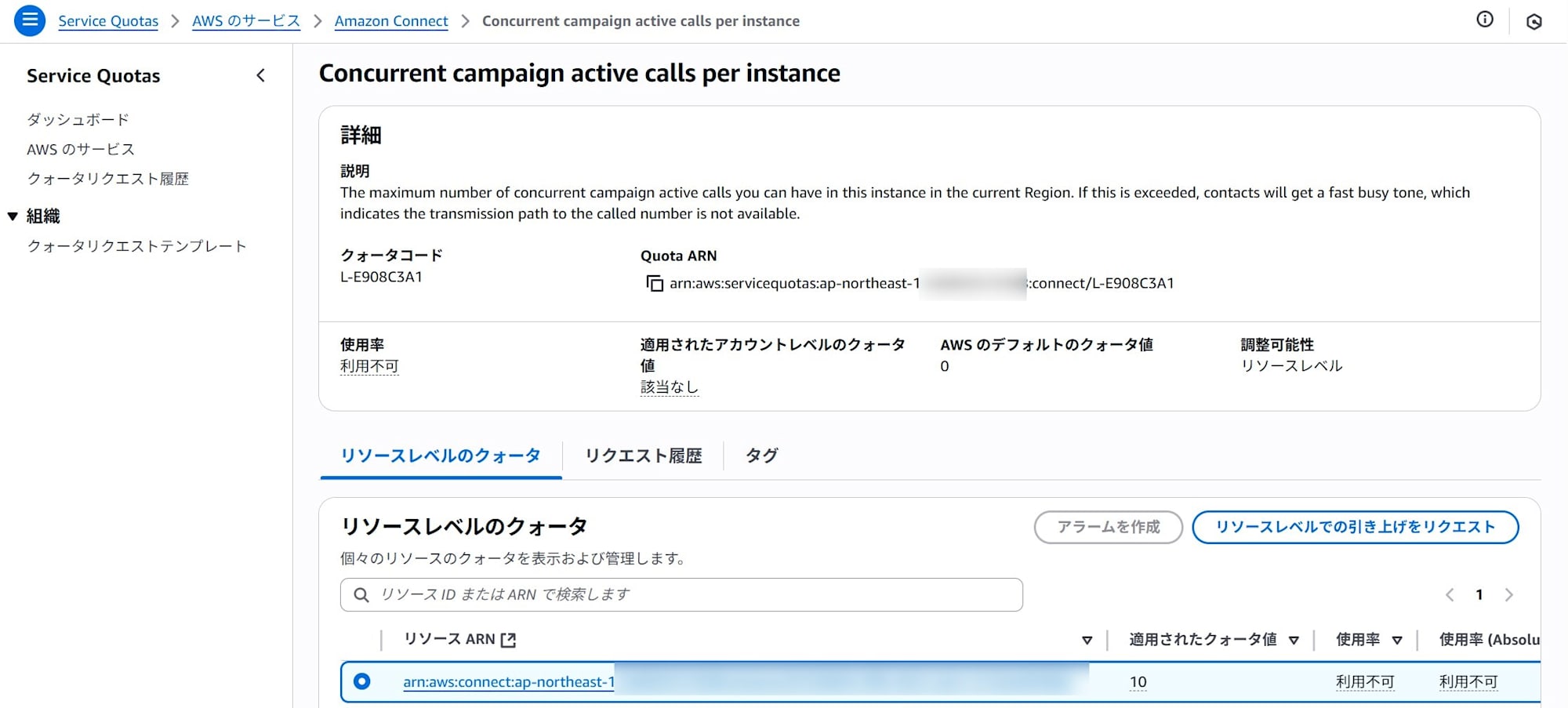
Task: Go to the next page arrow in pagination
Action: click(x=1509, y=595)
